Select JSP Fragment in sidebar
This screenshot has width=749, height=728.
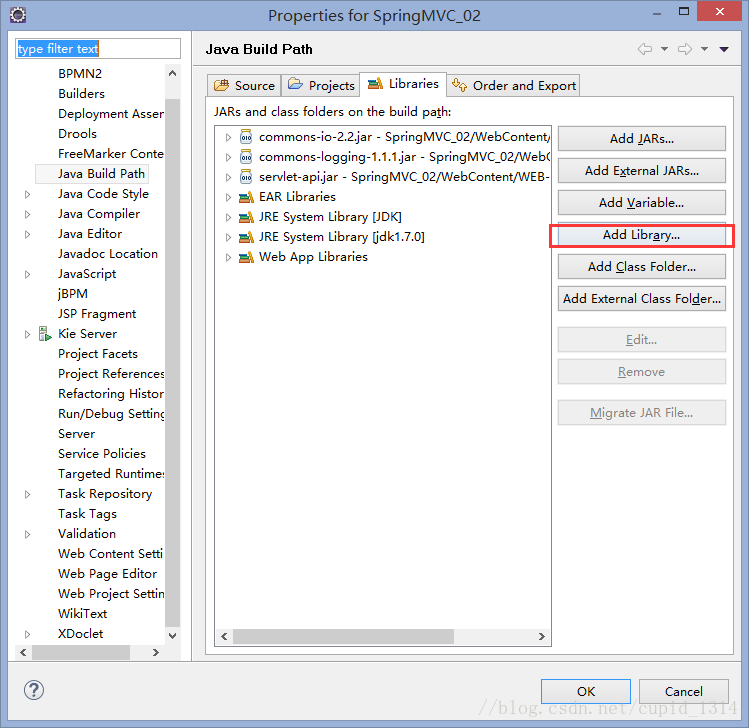(97, 314)
